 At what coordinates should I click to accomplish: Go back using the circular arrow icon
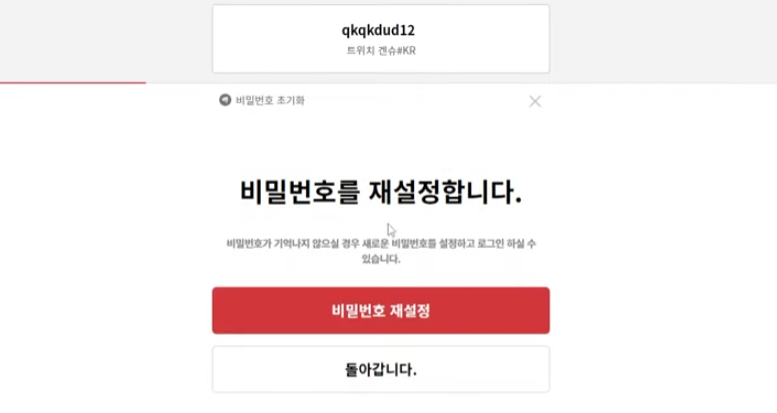click(225, 100)
